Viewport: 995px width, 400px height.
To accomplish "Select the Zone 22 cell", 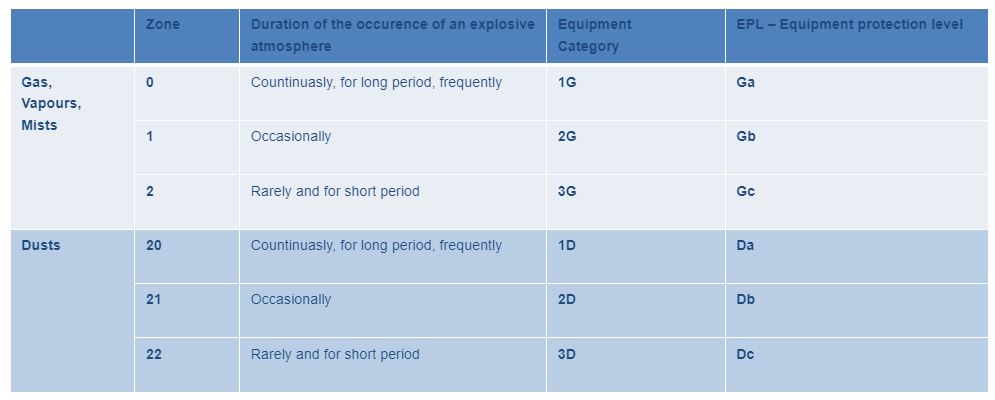I will [x=154, y=354].
